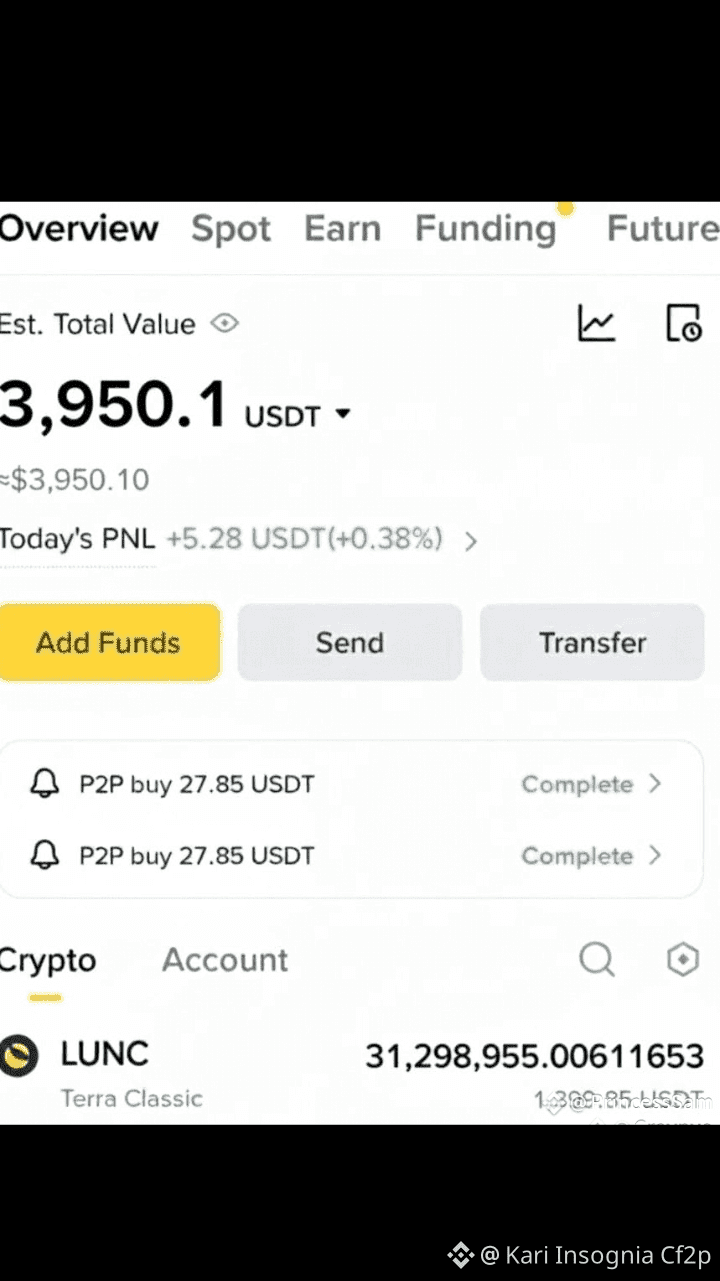Click the Transfer button
720x1281 pixels.
tap(592, 642)
